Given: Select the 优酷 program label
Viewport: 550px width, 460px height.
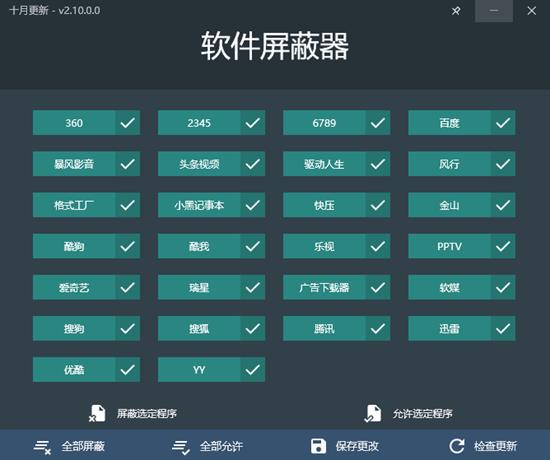Looking at the screenshot, I should 74,369.
